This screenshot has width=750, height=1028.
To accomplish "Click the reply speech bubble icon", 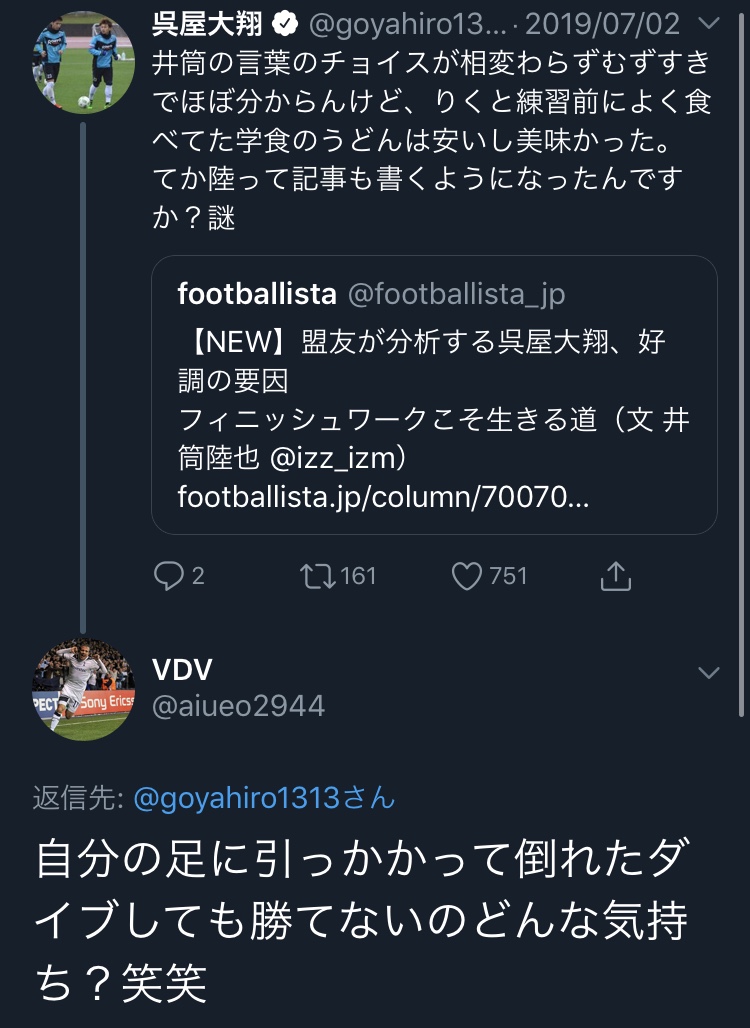I will tap(168, 575).
